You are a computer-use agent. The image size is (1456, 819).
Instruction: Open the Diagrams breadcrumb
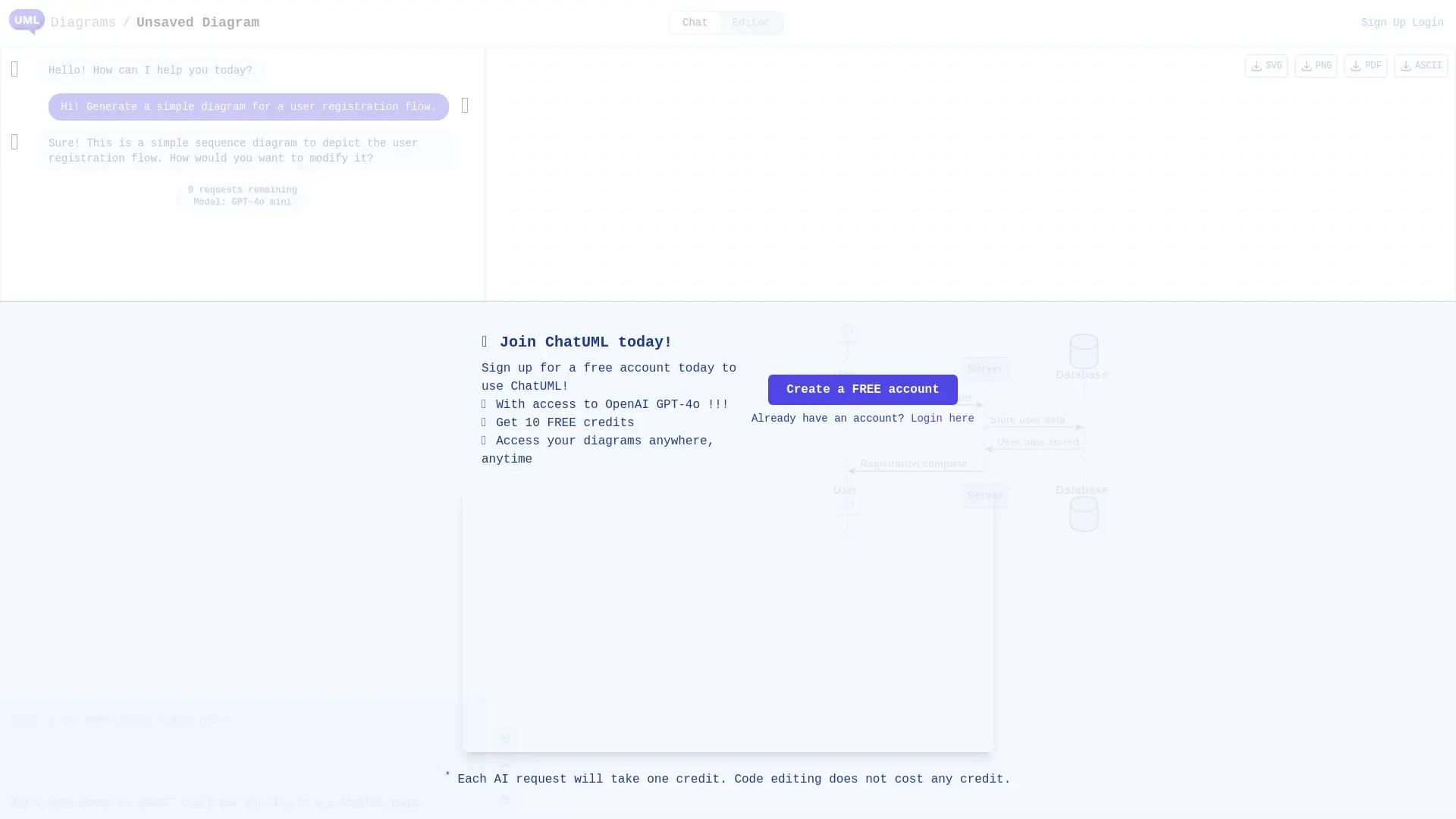coord(83,22)
